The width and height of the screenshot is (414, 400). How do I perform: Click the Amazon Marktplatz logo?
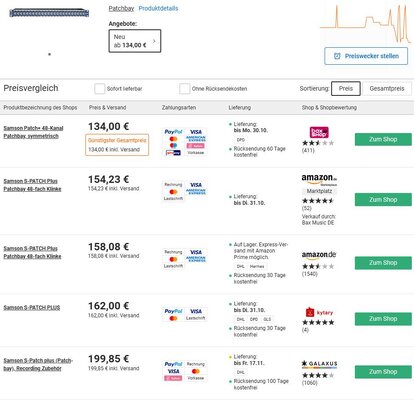pos(319,179)
